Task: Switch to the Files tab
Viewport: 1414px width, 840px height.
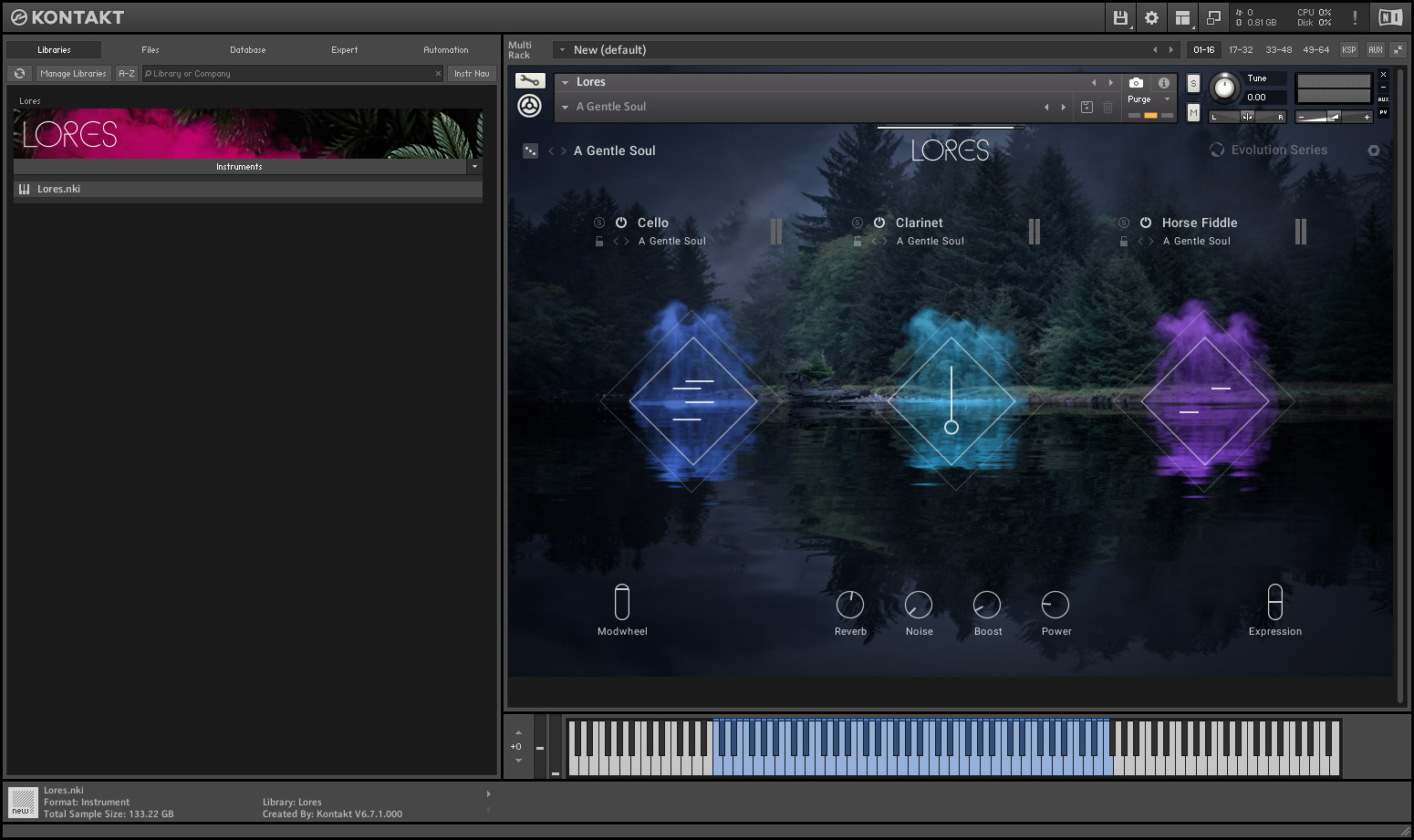Action: (150, 50)
